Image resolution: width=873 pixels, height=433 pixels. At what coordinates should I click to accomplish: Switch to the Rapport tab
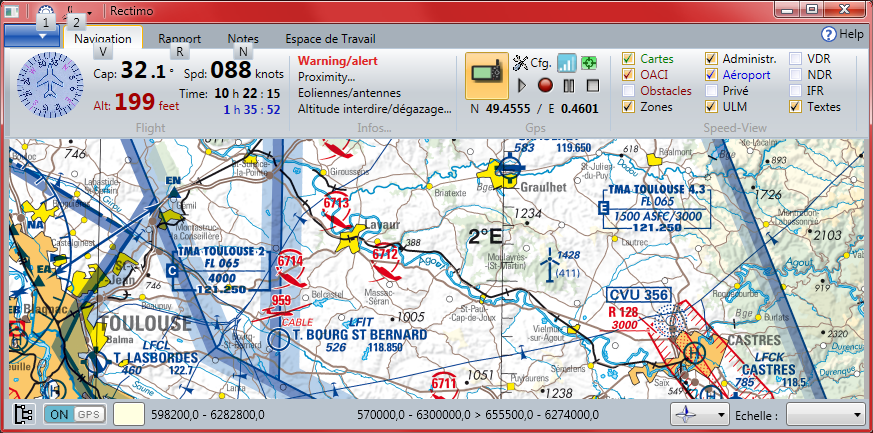point(179,39)
